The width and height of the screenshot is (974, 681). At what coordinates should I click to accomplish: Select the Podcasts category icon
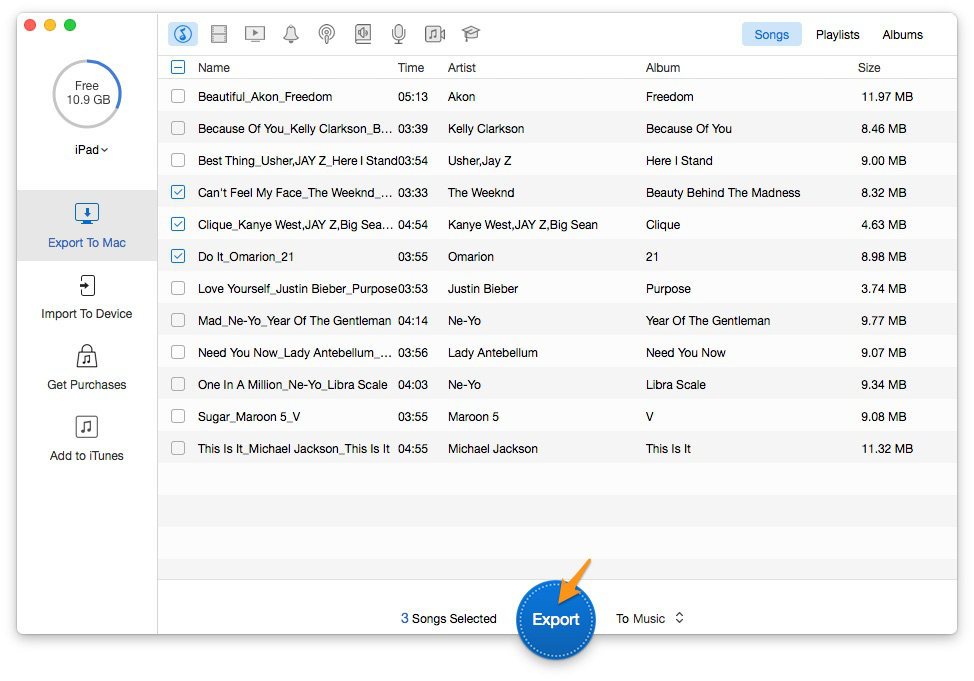click(326, 33)
